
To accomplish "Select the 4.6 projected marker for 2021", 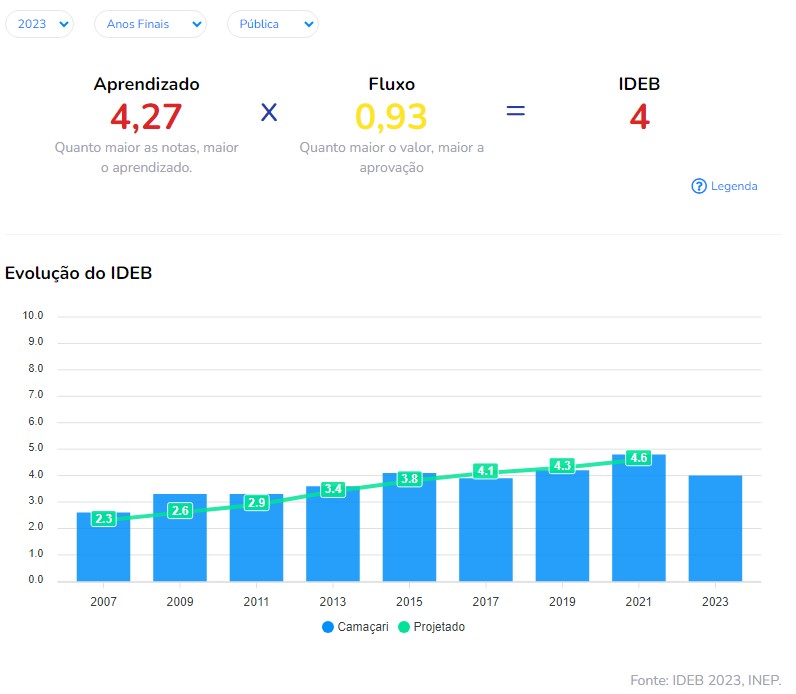I will click(x=639, y=458).
